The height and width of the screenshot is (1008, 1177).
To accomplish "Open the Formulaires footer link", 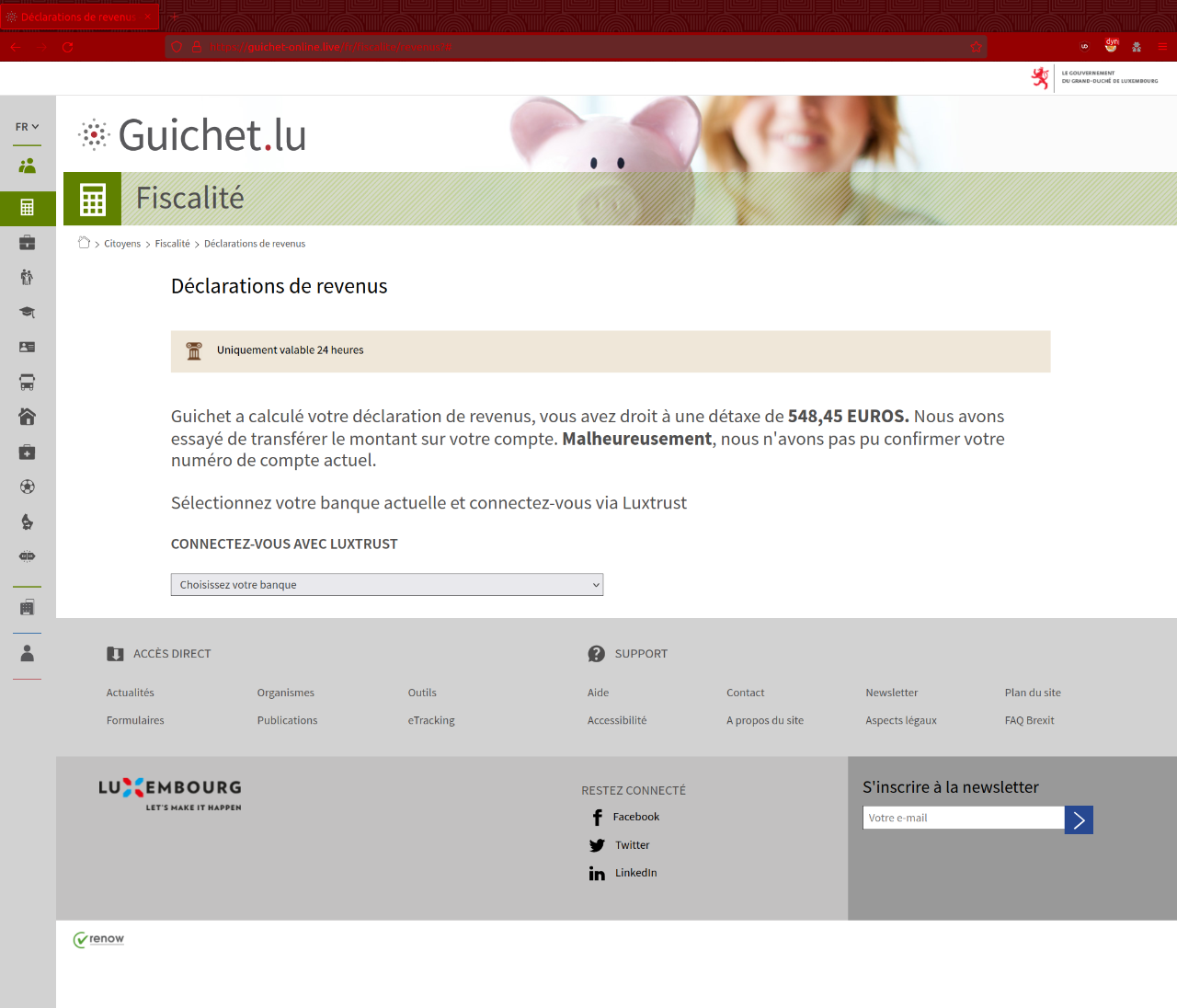I will [135, 720].
